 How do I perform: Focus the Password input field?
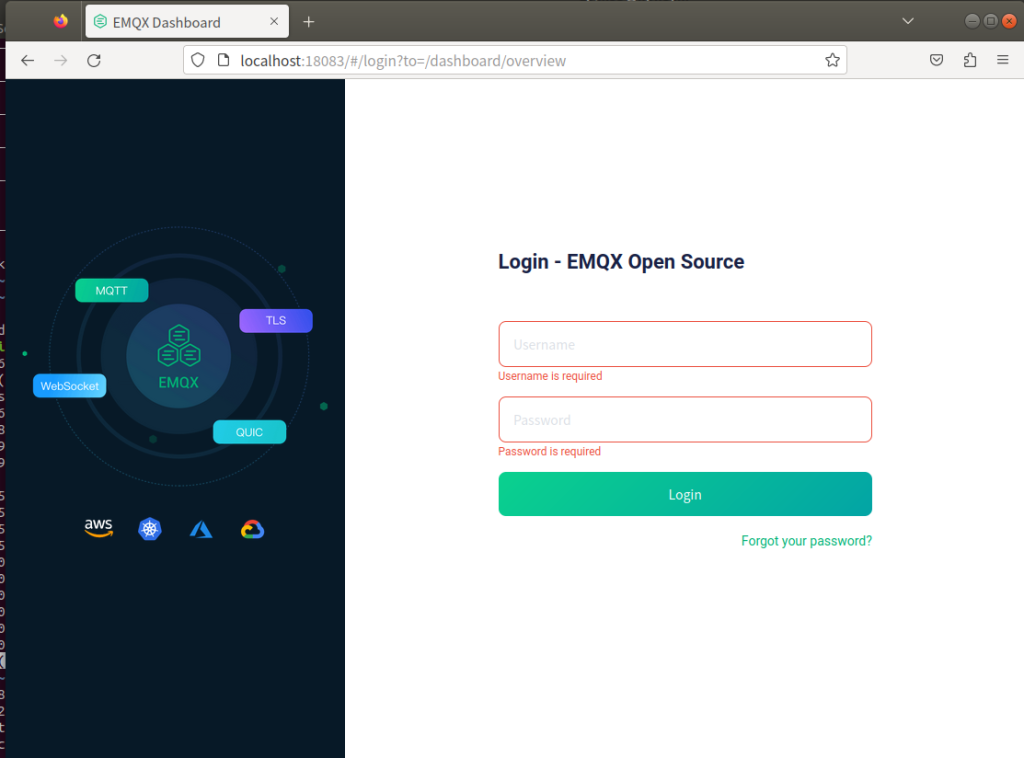685,420
